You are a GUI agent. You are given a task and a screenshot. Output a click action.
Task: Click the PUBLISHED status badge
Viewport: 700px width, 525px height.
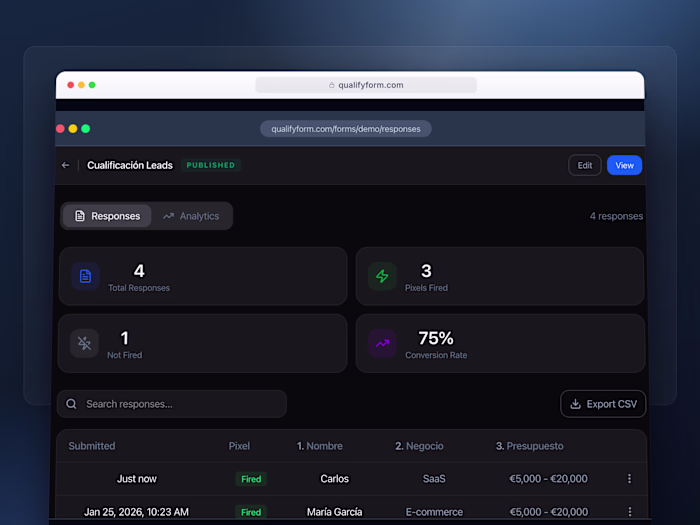click(211, 165)
